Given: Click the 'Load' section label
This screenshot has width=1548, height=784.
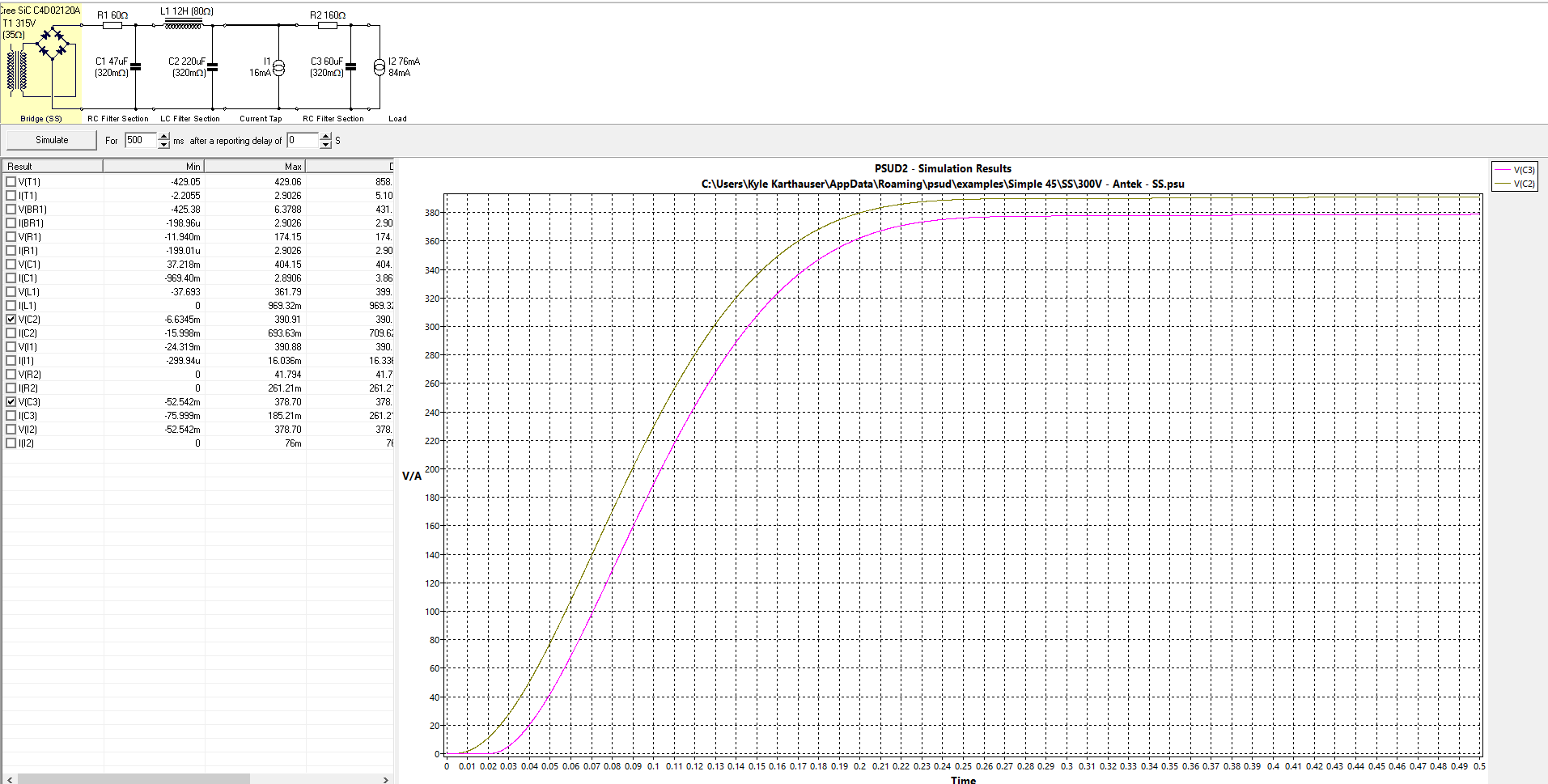Looking at the screenshot, I should pyautogui.click(x=397, y=119).
